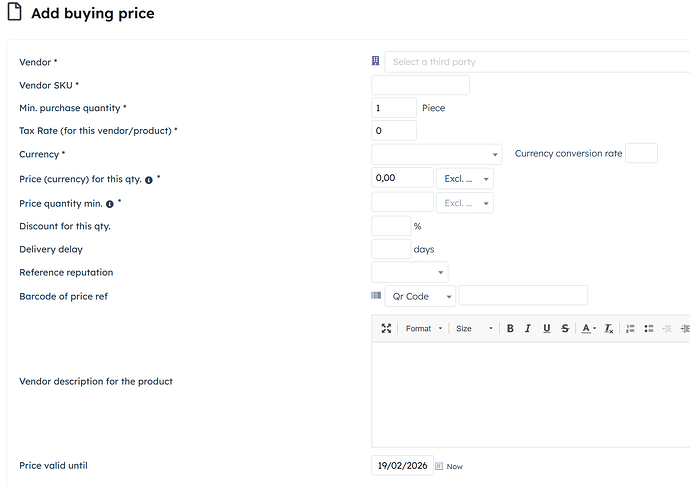Toggle underline in the editor toolbar
This screenshot has height=486, width=690.
[x=546, y=328]
